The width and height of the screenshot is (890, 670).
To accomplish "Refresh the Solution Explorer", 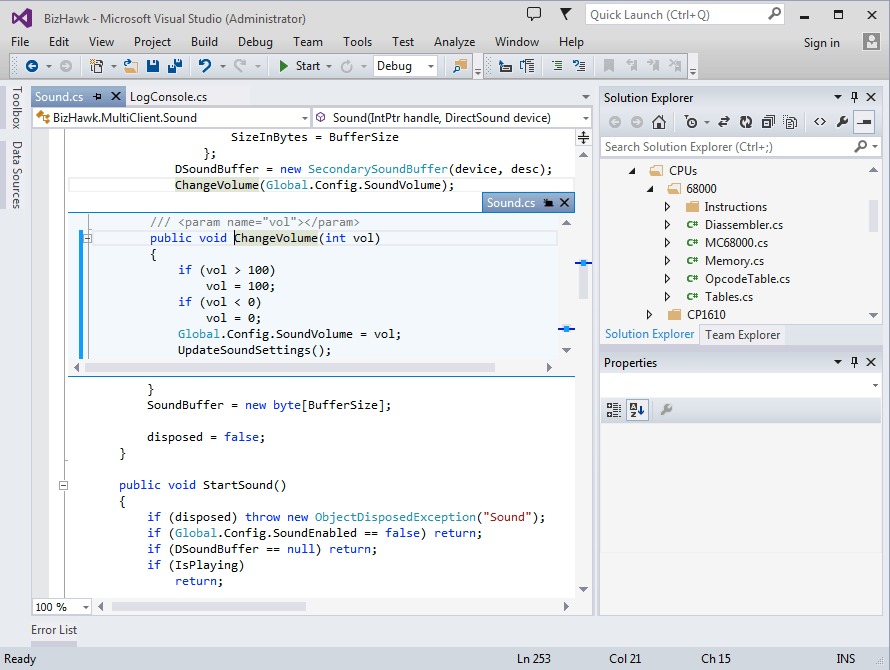I will pos(746,122).
